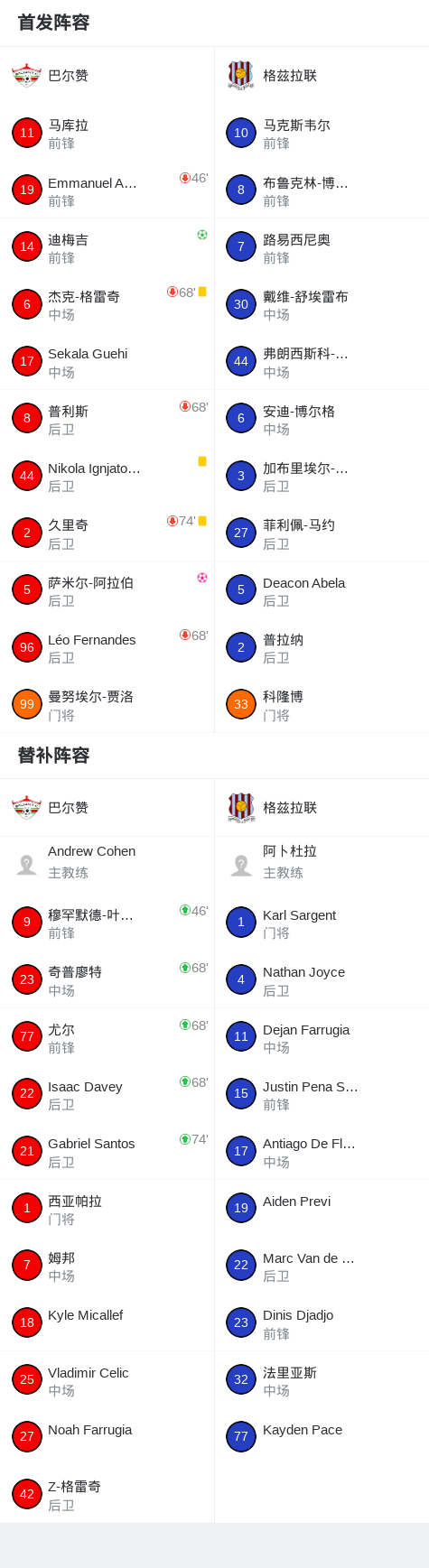Click the green substitution-on icon for 奇普廖特
Viewport: 429px width, 1568px height.
pos(185,968)
